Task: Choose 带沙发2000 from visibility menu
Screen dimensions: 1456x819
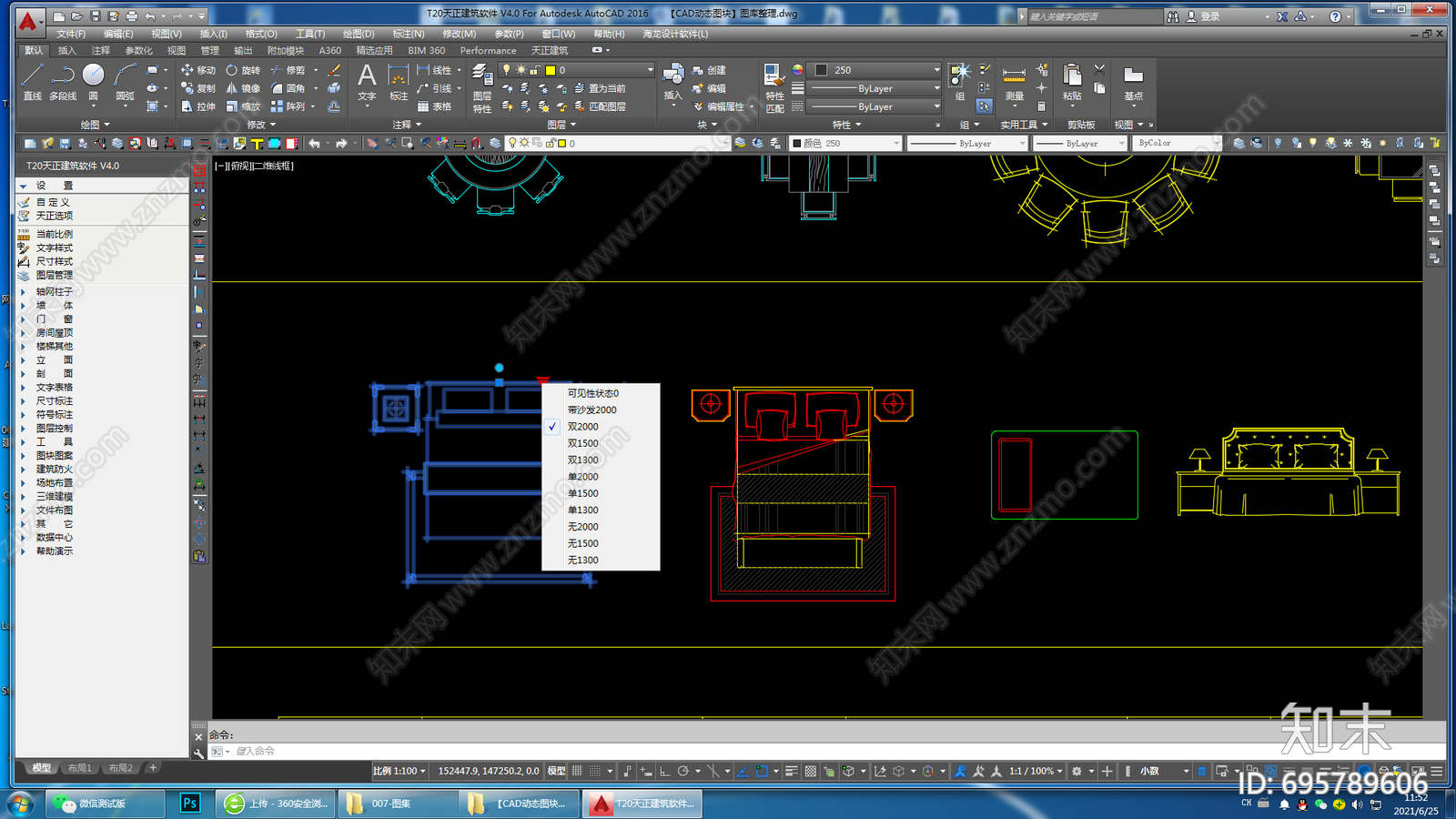Action: pyautogui.click(x=601, y=410)
